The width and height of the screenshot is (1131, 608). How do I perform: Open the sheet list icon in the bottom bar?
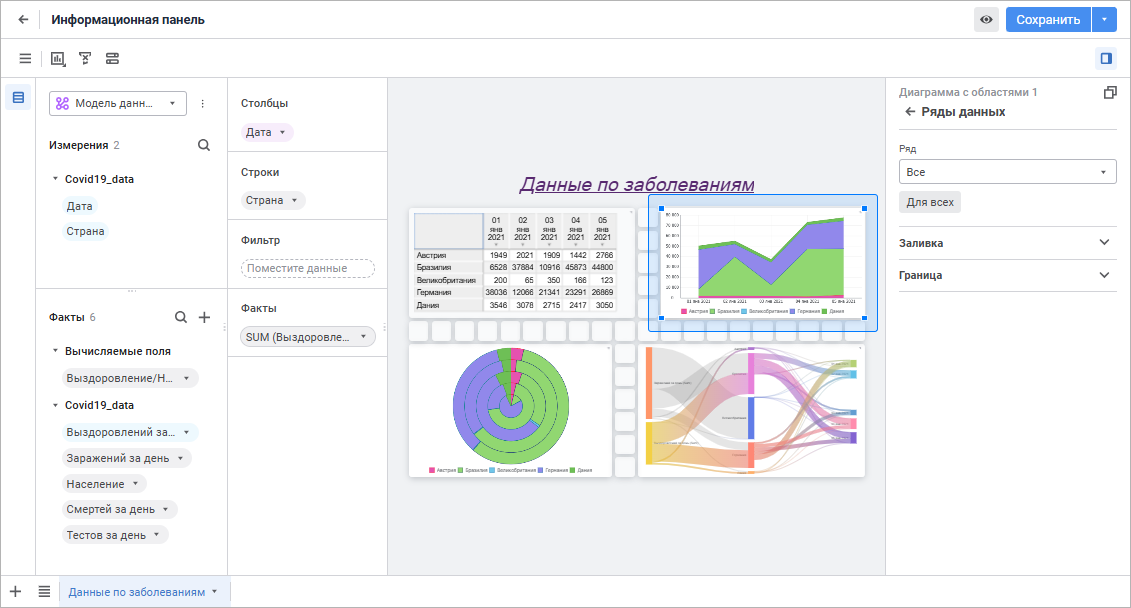pos(44,591)
